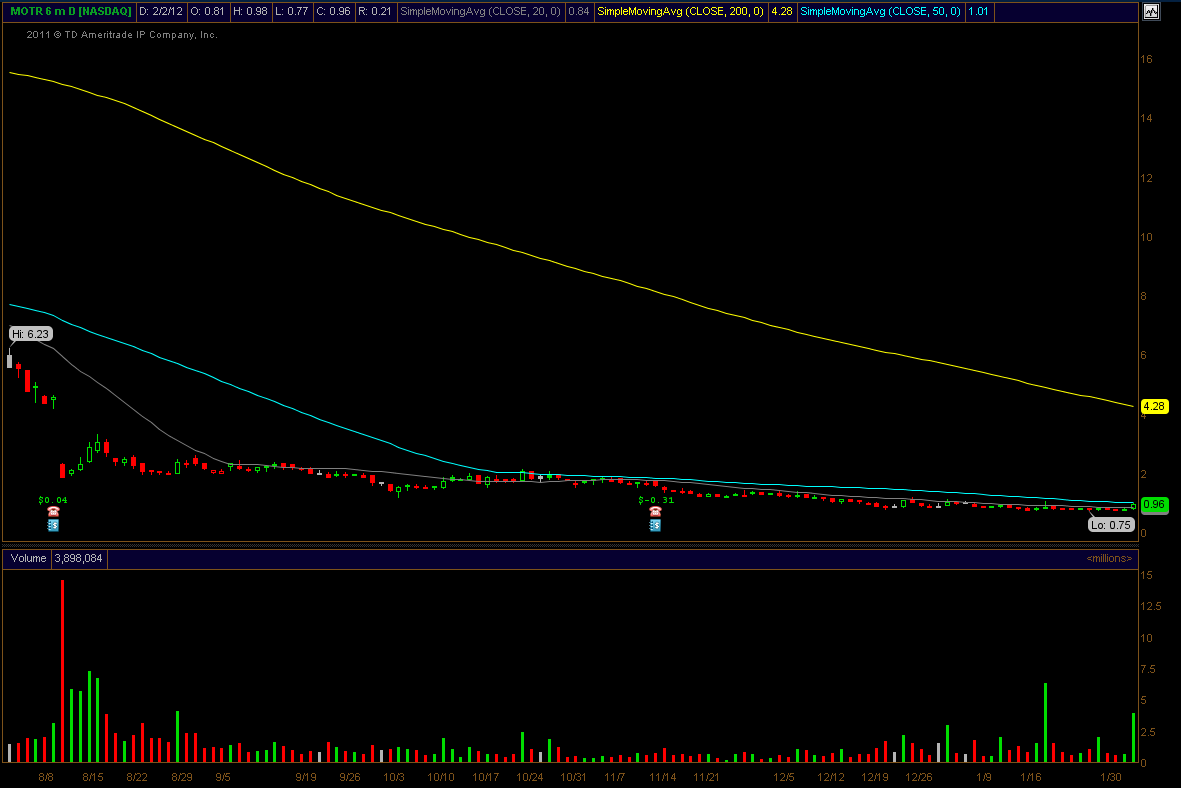
Task: Click the 10/31 date on the time axis
Action: pyautogui.click(x=573, y=777)
